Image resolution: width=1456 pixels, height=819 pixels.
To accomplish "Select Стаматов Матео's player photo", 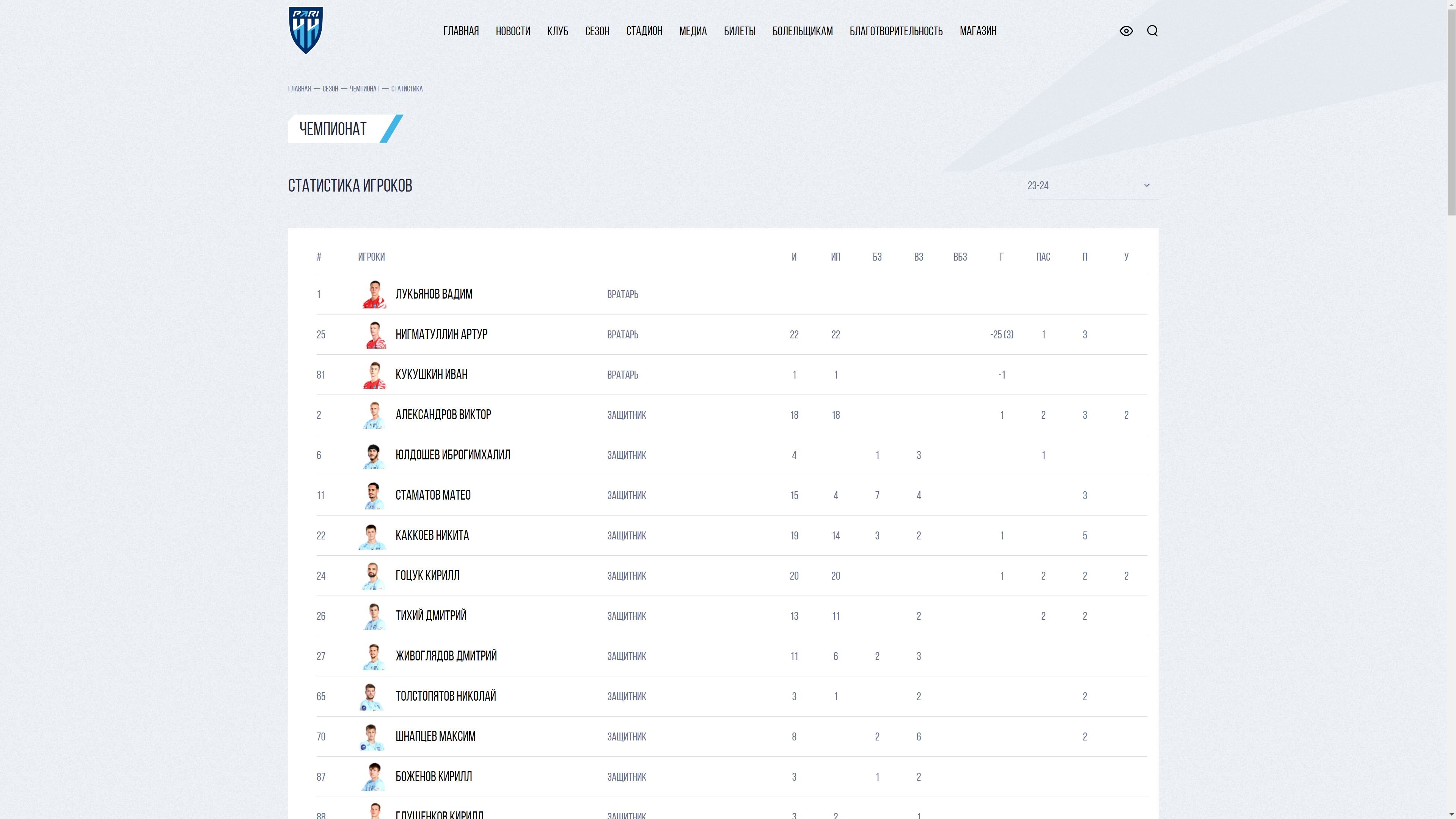I will coord(374,495).
